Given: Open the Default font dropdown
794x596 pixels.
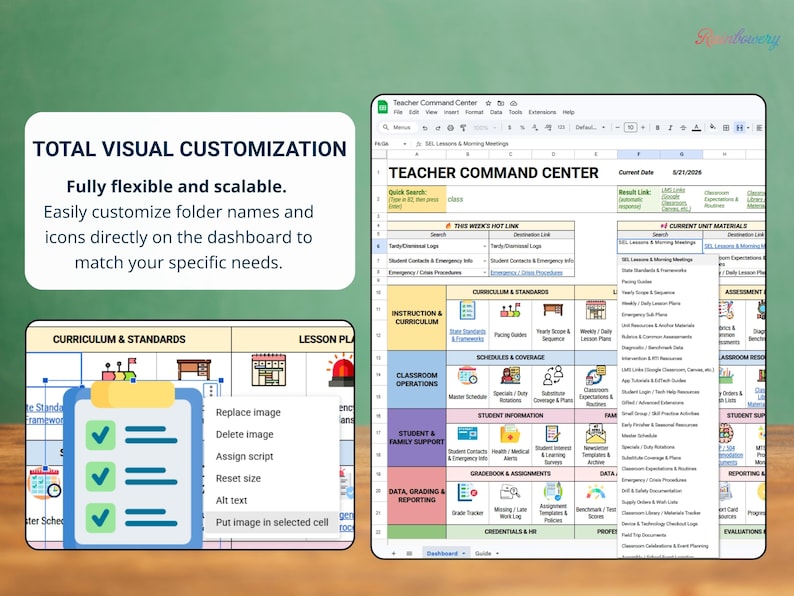Looking at the screenshot, I should (590, 128).
